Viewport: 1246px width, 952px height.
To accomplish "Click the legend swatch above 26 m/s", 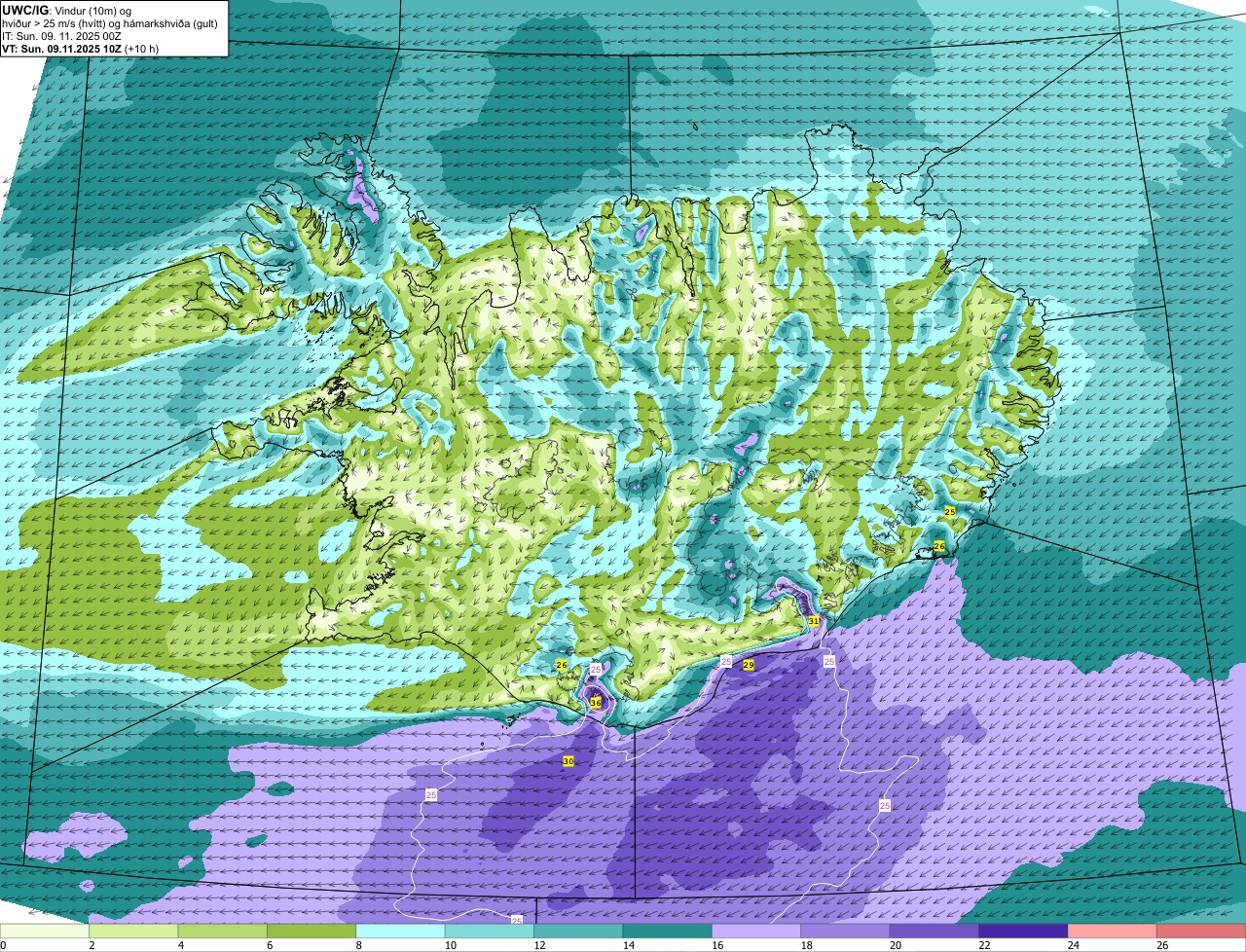I will click(x=1201, y=931).
